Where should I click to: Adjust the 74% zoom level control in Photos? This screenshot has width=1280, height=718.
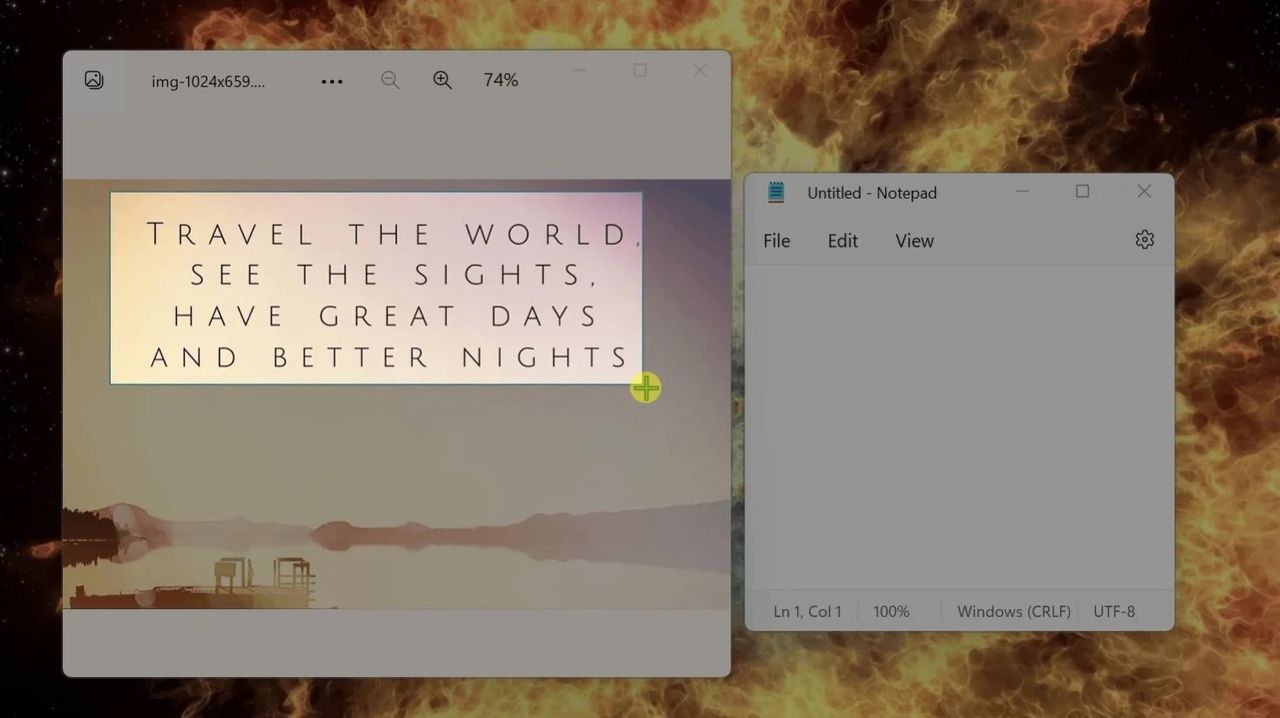click(500, 80)
